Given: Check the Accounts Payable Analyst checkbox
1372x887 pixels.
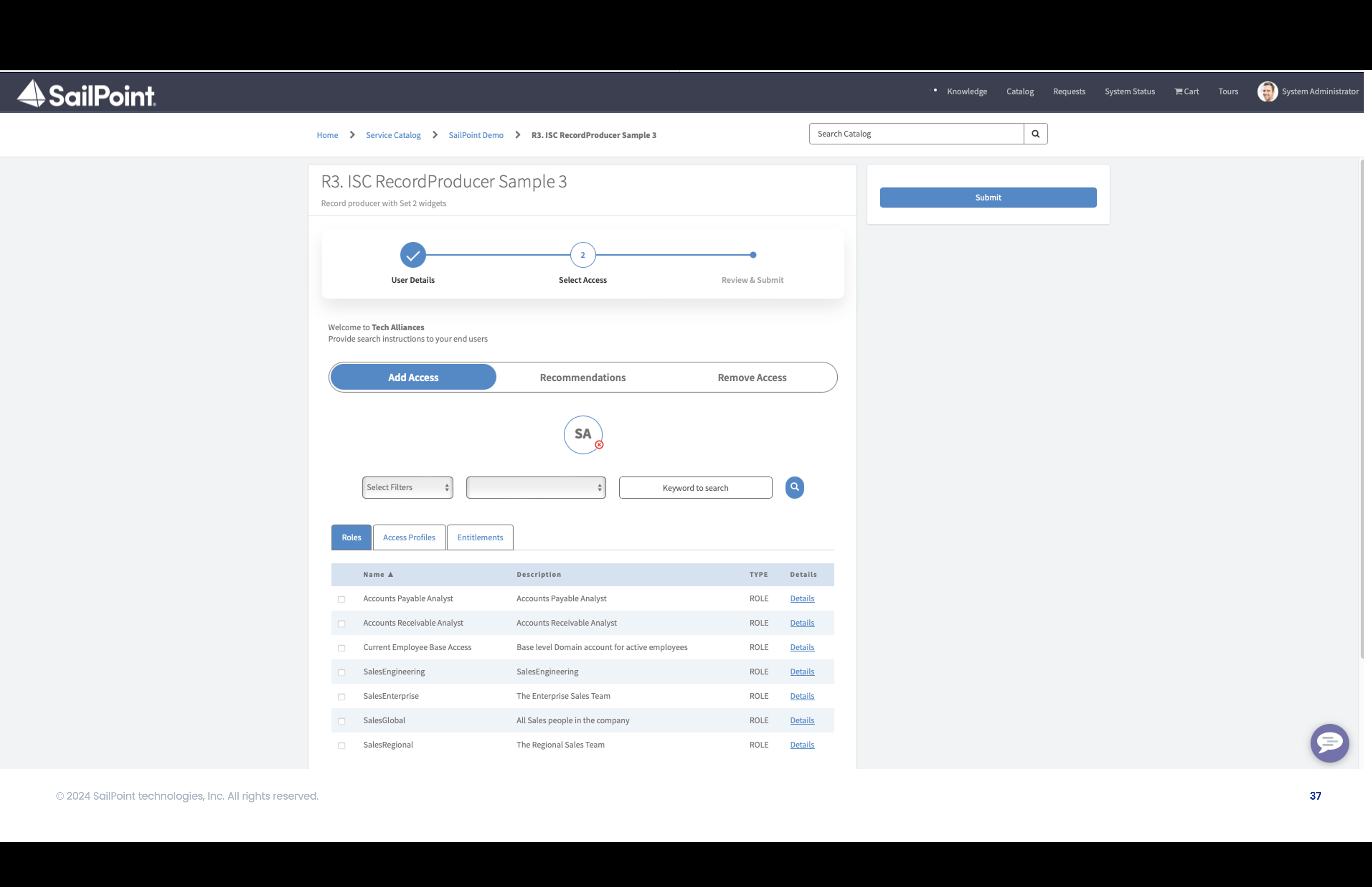Looking at the screenshot, I should tap(341, 599).
